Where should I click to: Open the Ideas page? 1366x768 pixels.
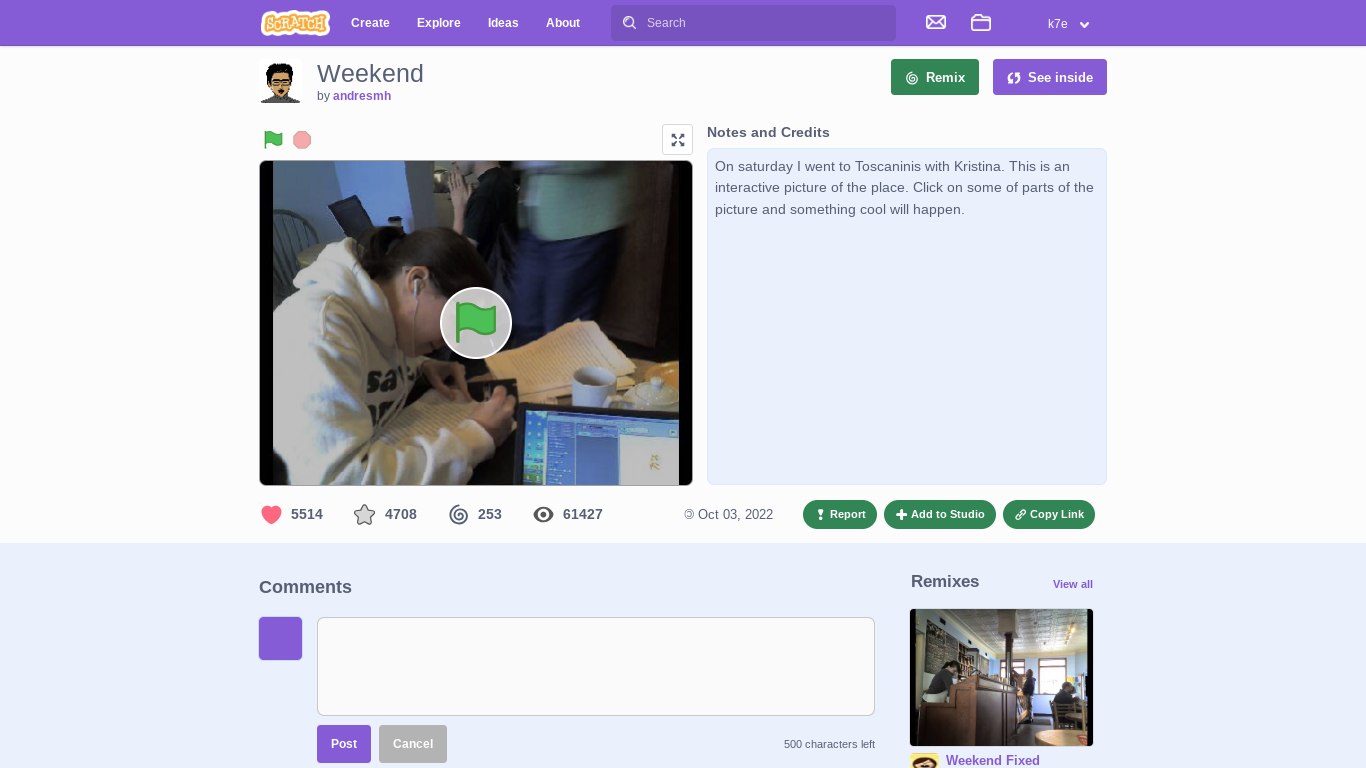(503, 23)
